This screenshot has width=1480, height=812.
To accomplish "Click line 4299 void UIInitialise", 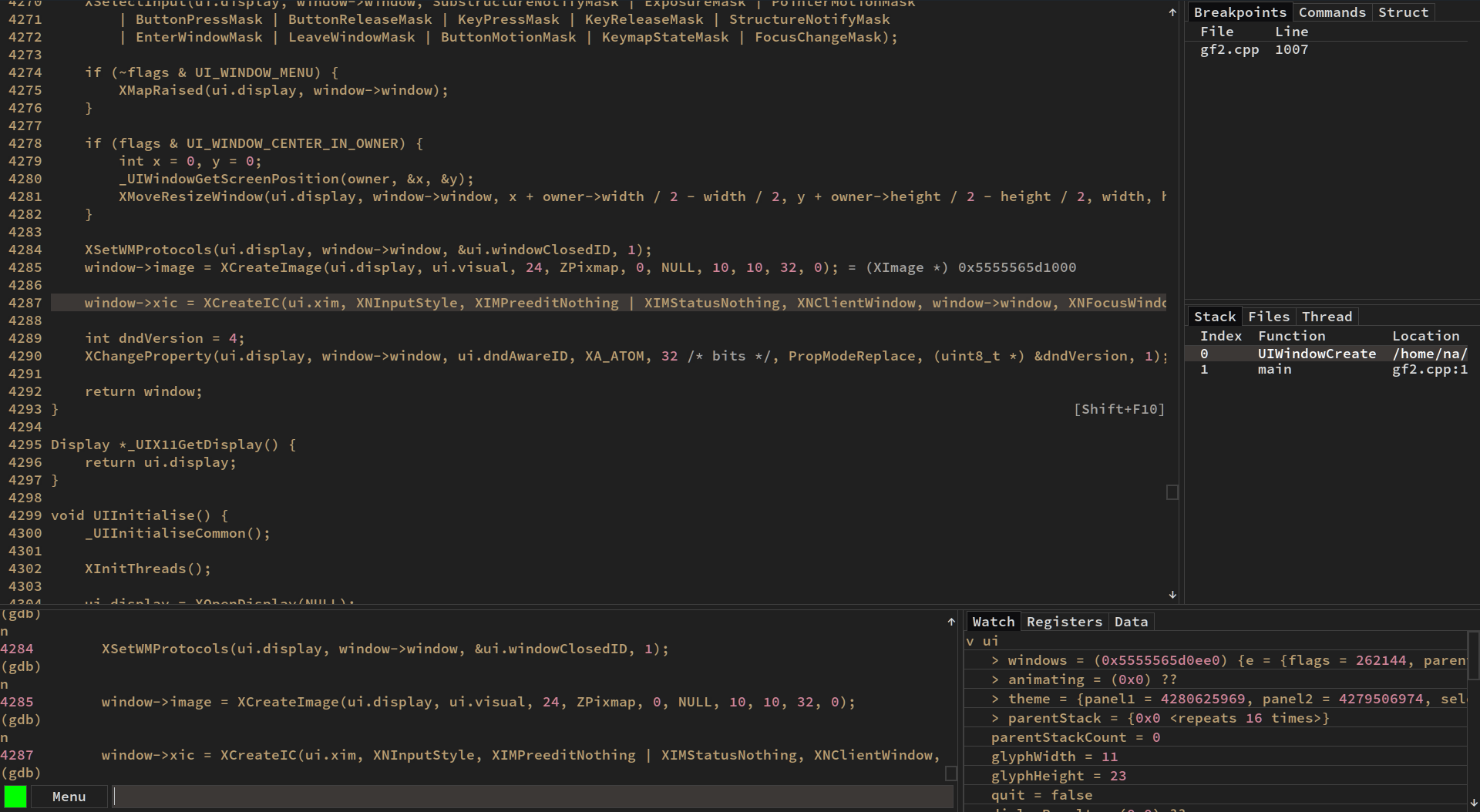I will pyautogui.click(x=140, y=515).
